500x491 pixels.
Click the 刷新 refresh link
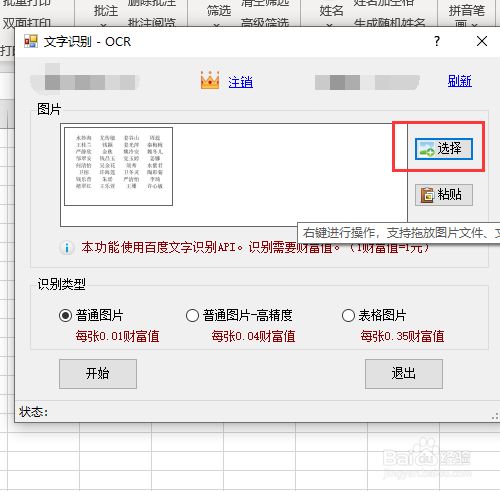pos(460,81)
